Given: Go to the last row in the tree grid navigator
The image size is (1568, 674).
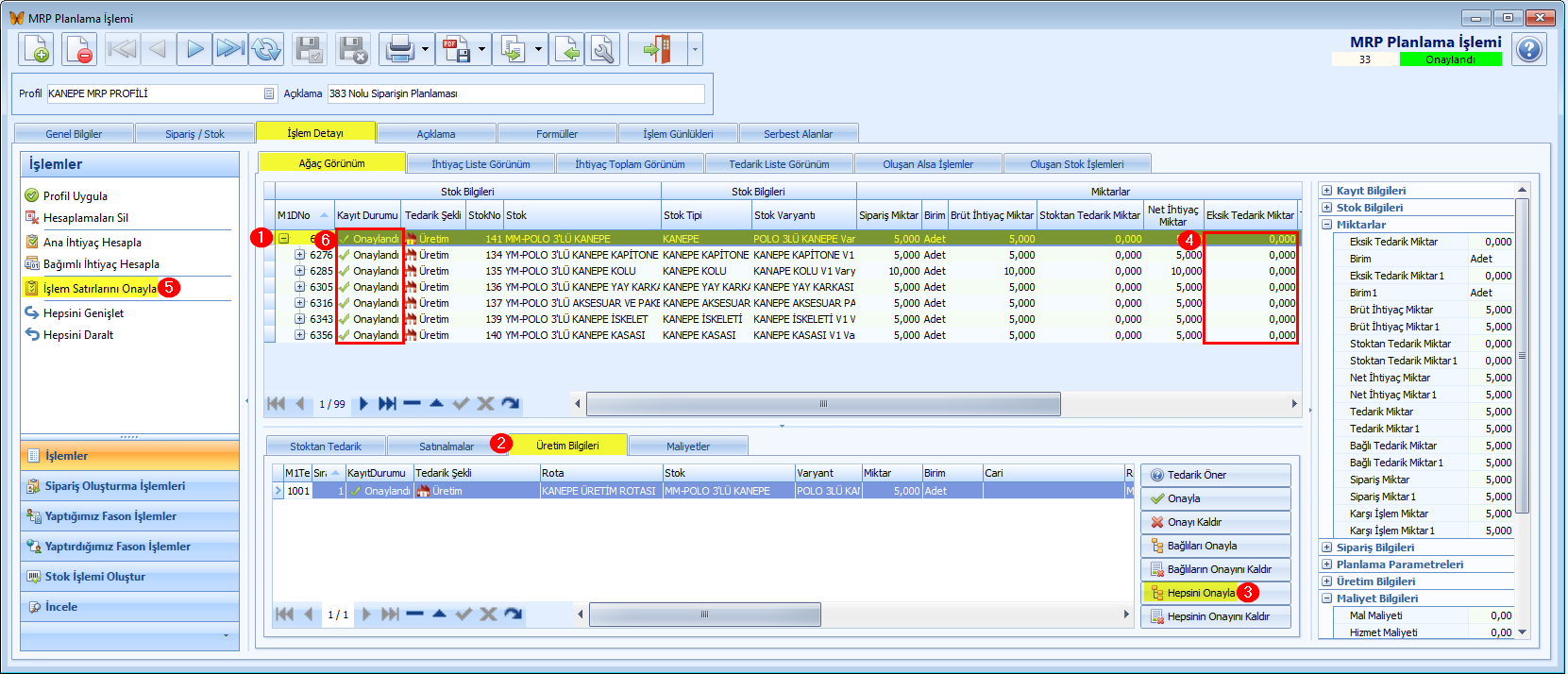Looking at the screenshot, I should (387, 404).
